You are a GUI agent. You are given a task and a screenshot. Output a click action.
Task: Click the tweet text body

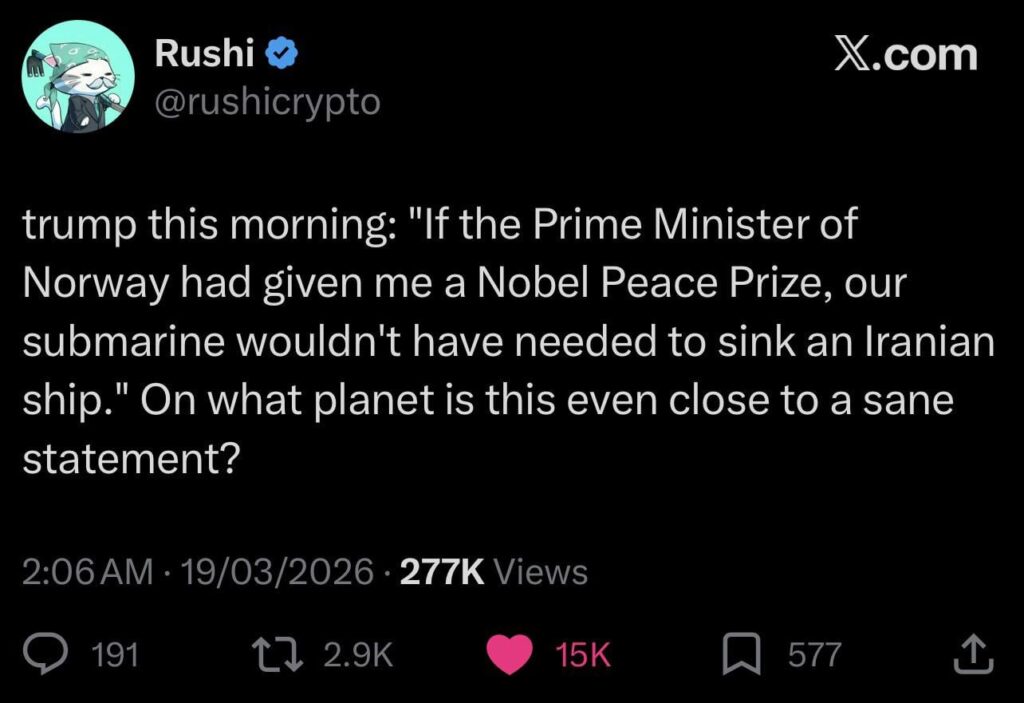[x=500, y=340]
